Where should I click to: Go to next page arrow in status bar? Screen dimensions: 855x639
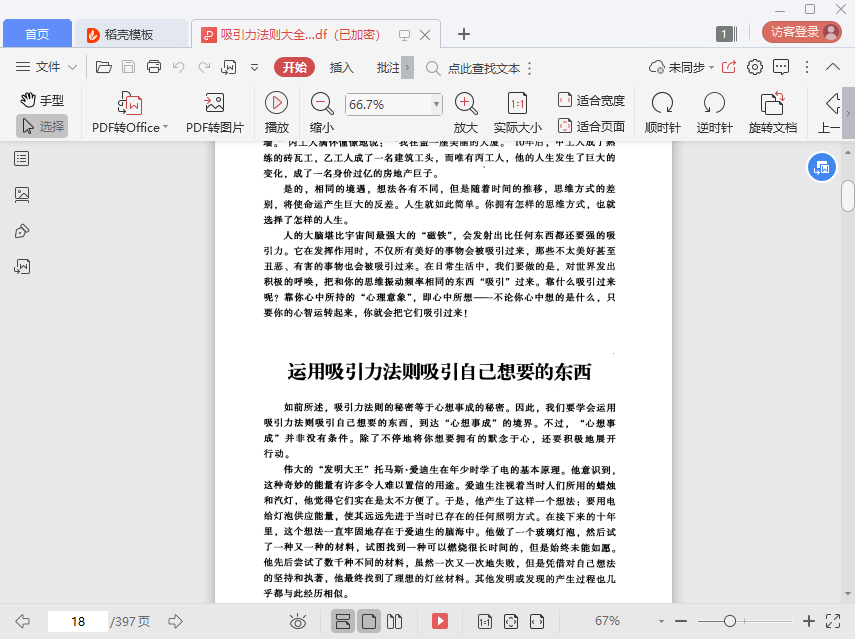tap(175, 621)
